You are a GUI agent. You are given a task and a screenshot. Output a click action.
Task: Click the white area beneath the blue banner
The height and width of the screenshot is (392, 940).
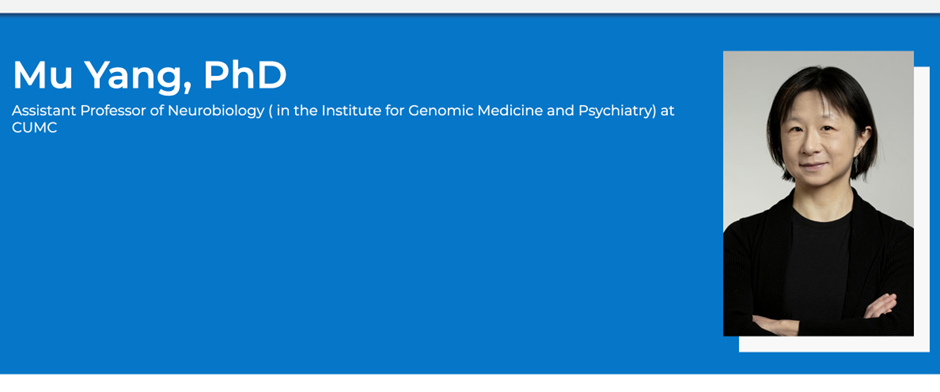tap(470, 383)
